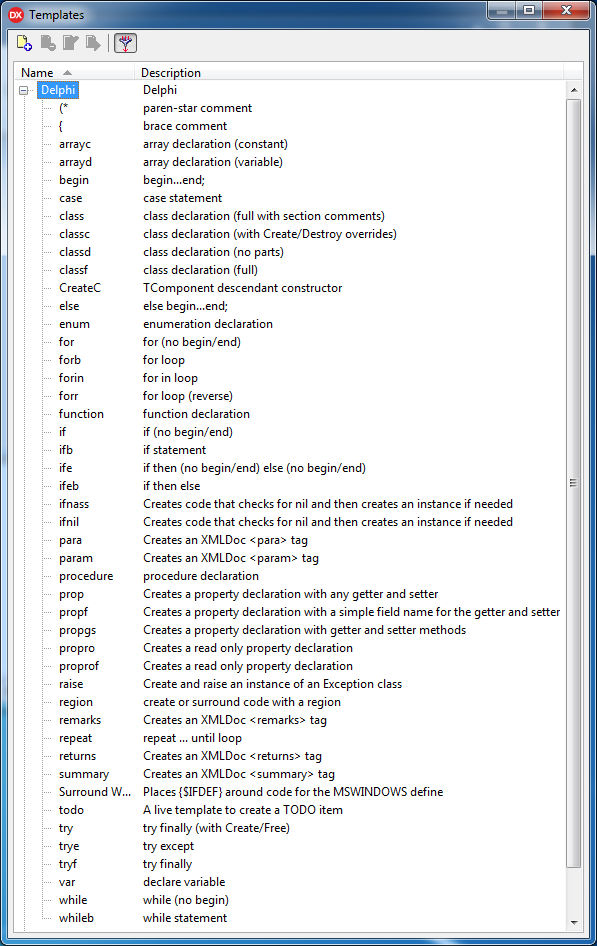Select the ifeb template
597x946 pixels.
[69, 486]
